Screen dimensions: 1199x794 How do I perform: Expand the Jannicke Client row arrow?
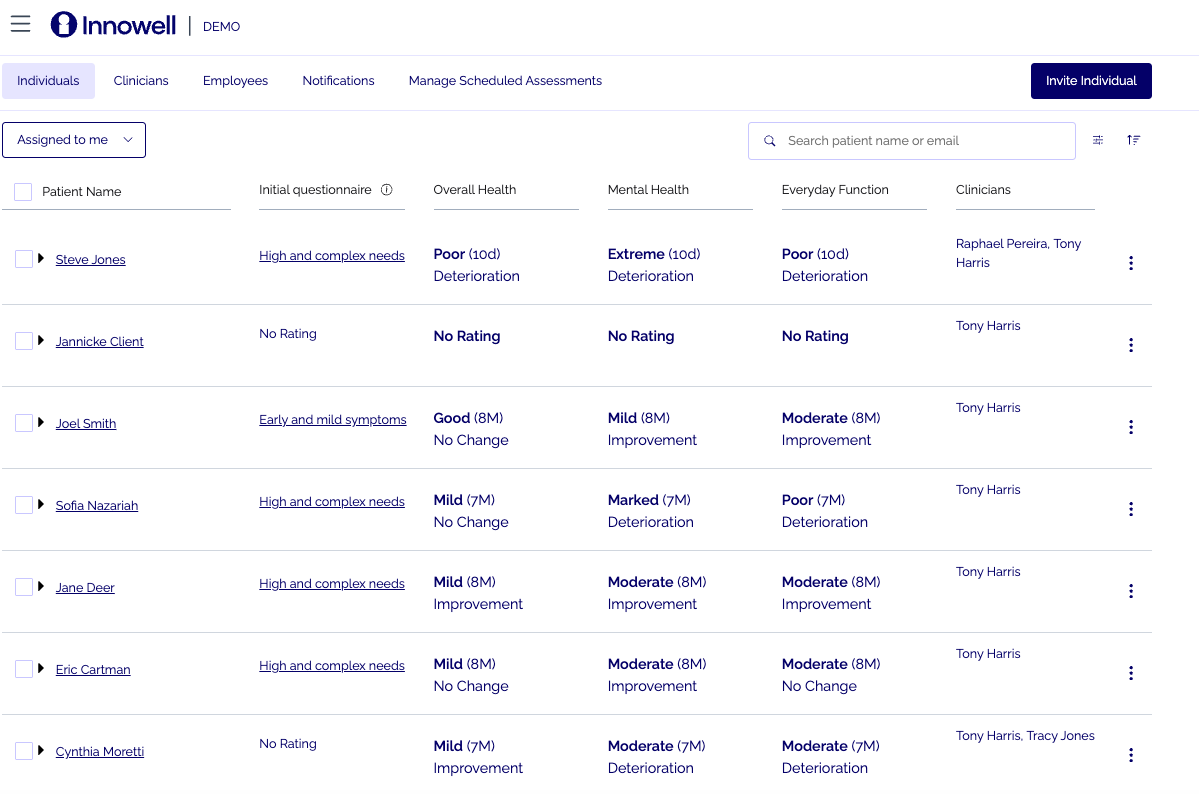tap(41, 340)
